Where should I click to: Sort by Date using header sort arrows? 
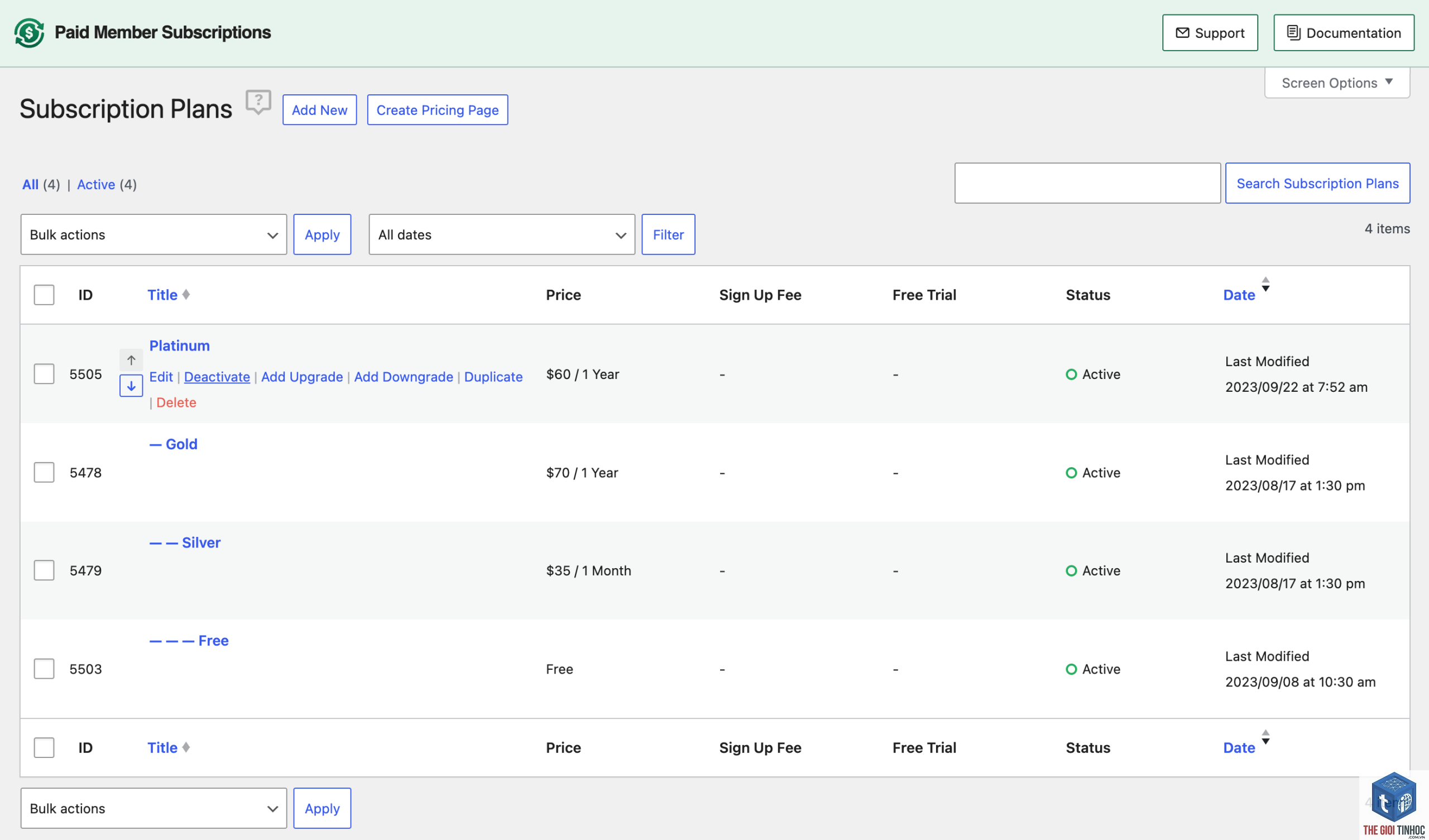pyautogui.click(x=1265, y=284)
